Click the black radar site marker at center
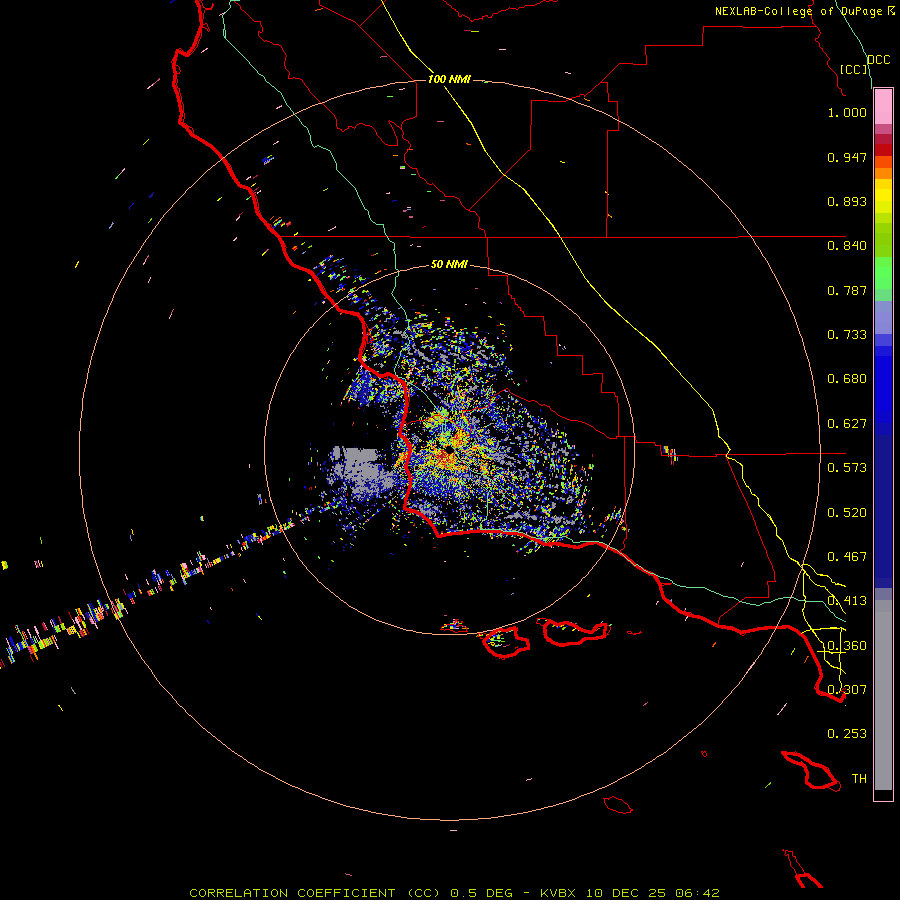The width and height of the screenshot is (900, 900). click(x=449, y=449)
